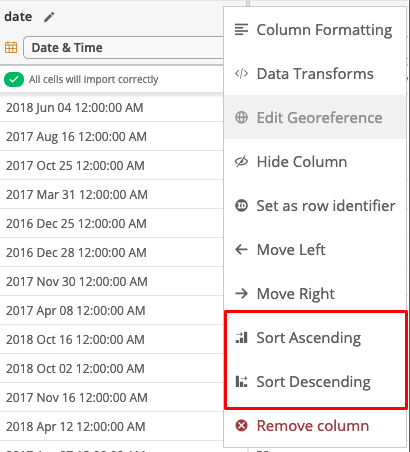The height and width of the screenshot is (452, 410).
Task: Click the Sort Descending bars icon
Action: click(x=241, y=381)
